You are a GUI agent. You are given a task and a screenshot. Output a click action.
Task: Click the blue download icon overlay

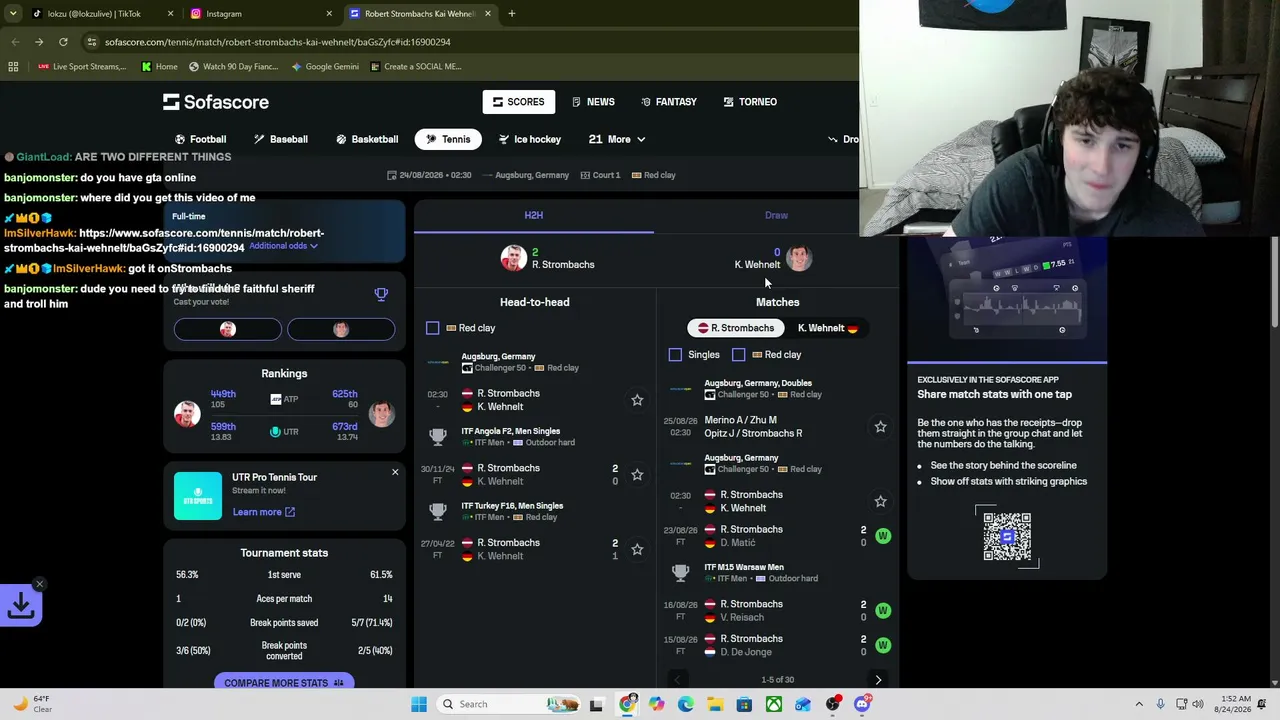click(x=20, y=605)
